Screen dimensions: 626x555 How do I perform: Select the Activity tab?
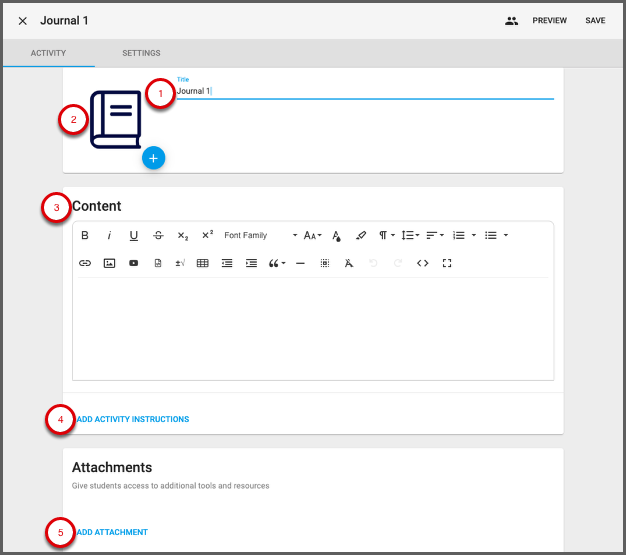pos(48,53)
